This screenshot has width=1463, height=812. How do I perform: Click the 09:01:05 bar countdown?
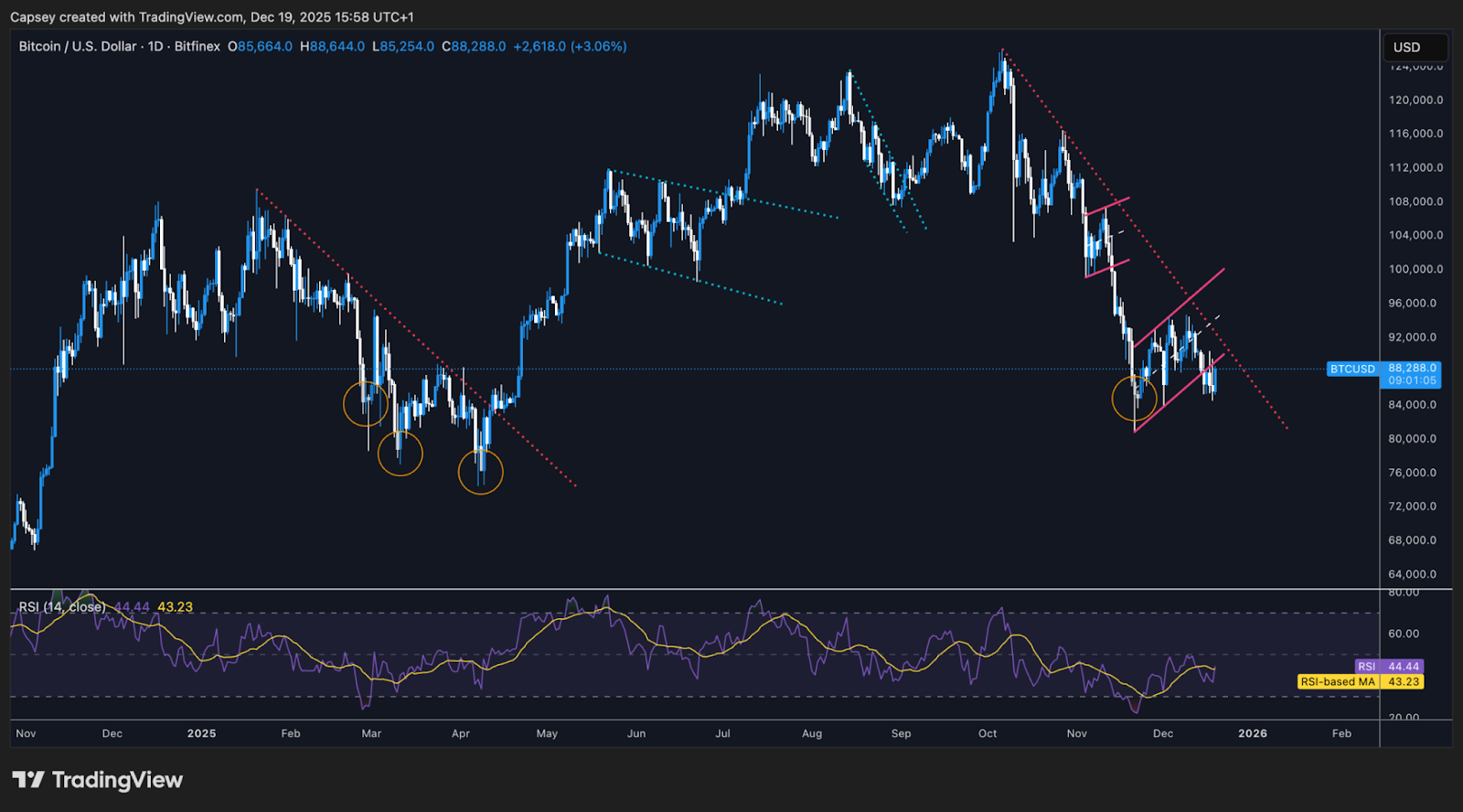coord(1413,380)
